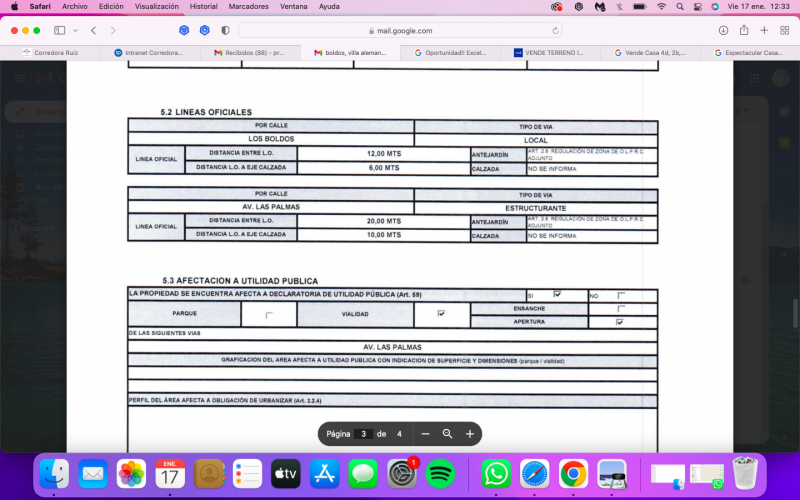Toggle the APERTURA checkbox
The height and width of the screenshot is (500, 800).
pos(619,322)
